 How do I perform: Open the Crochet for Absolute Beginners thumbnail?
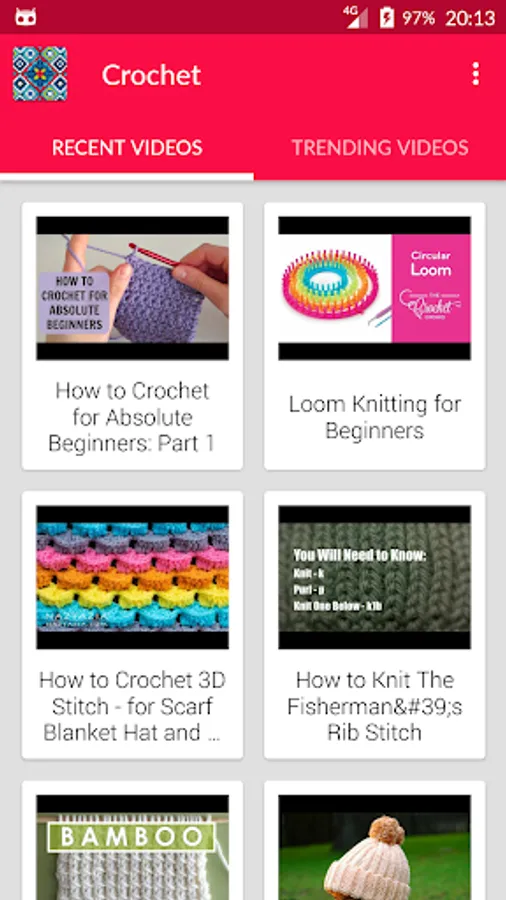[133, 288]
